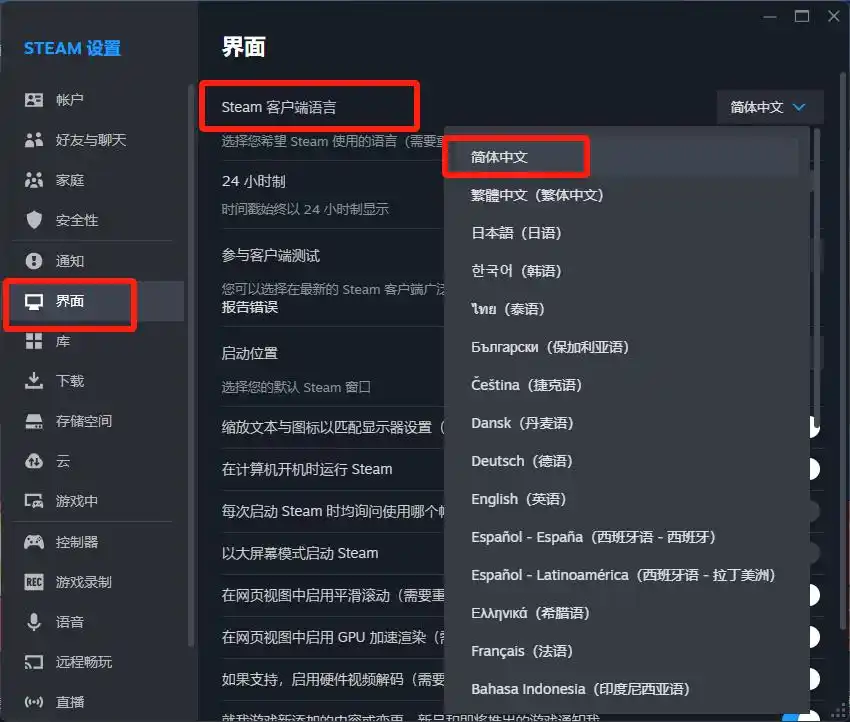This screenshot has width=850, height=722.
Task: Select Español - Latinoamérica option
Action: click(621, 575)
